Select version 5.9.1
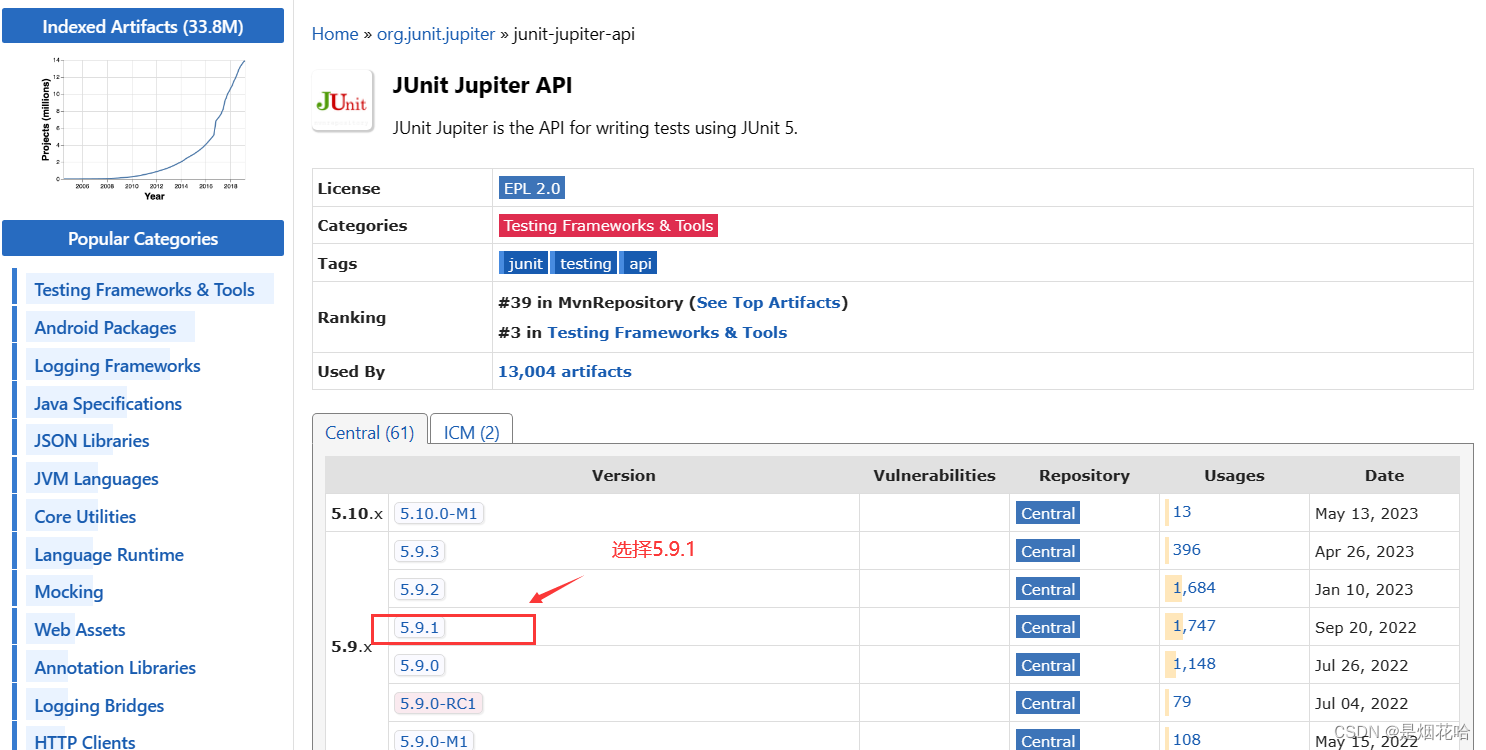1486x750 pixels. 420,627
